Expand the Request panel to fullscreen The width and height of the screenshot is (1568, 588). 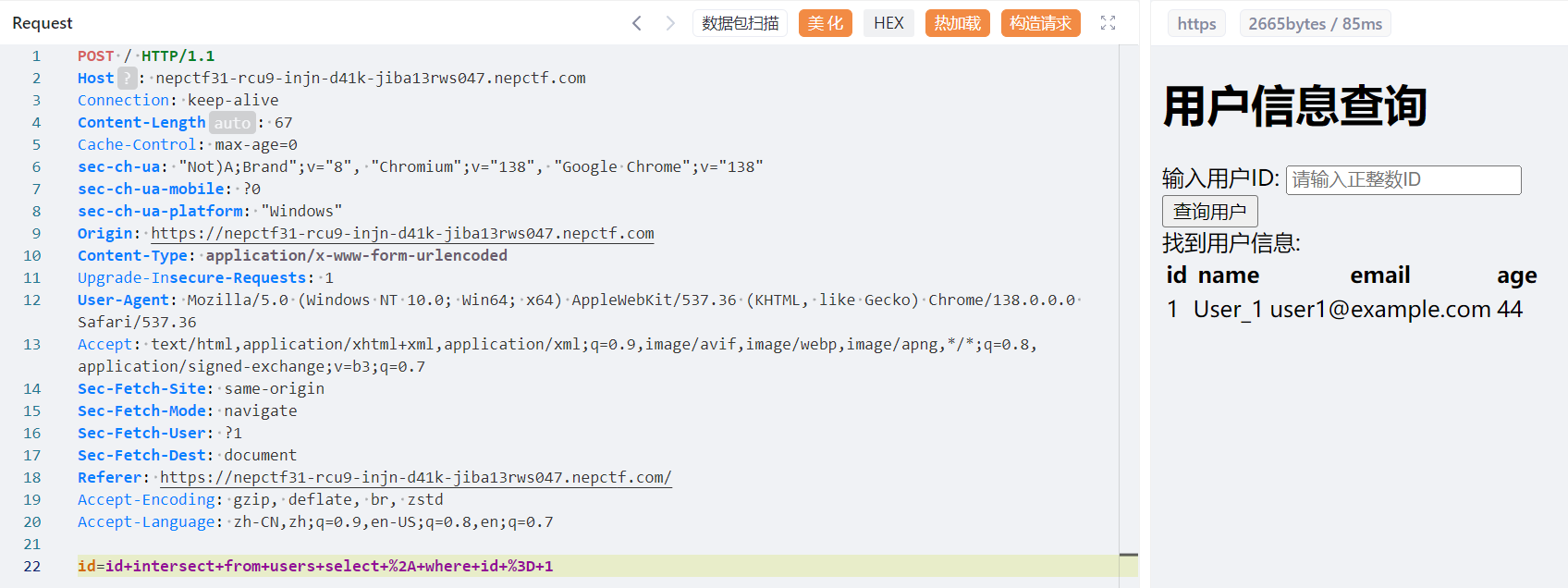coord(1108,23)
